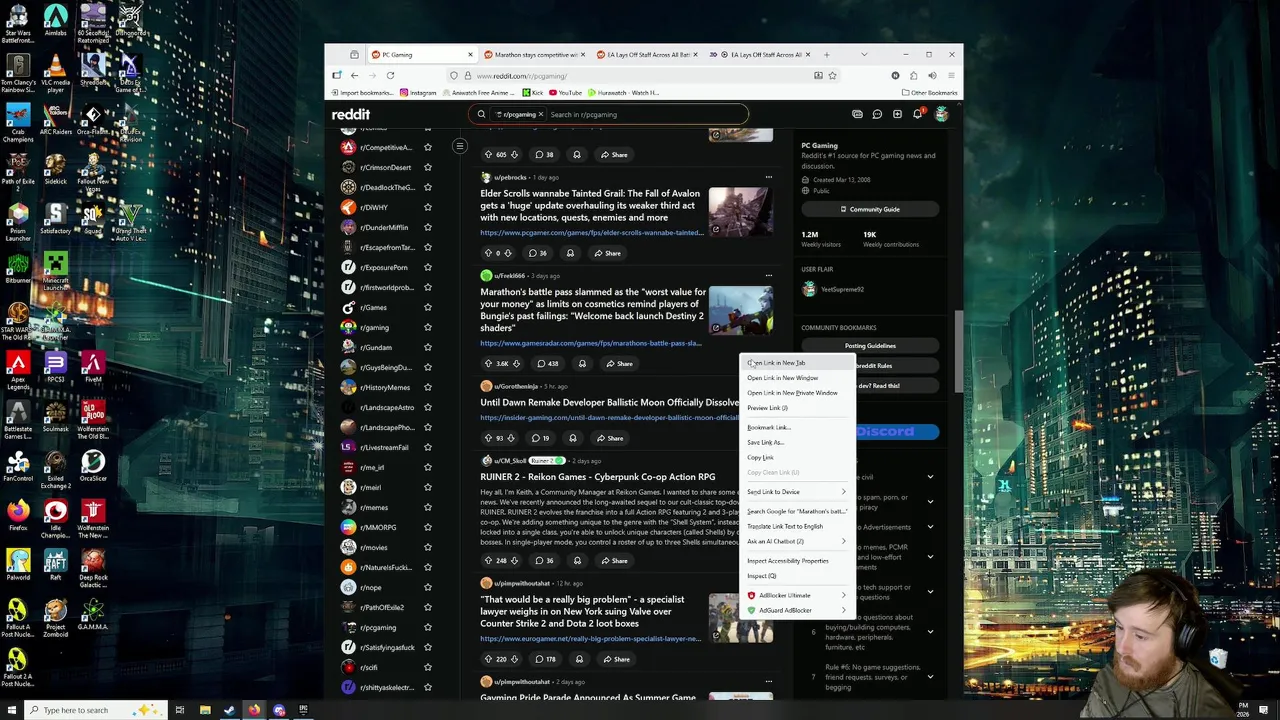1280x720 pixels.
Task: Open the YouTube bookmark in bookmarks bar
Action: [x=565, y=93]
